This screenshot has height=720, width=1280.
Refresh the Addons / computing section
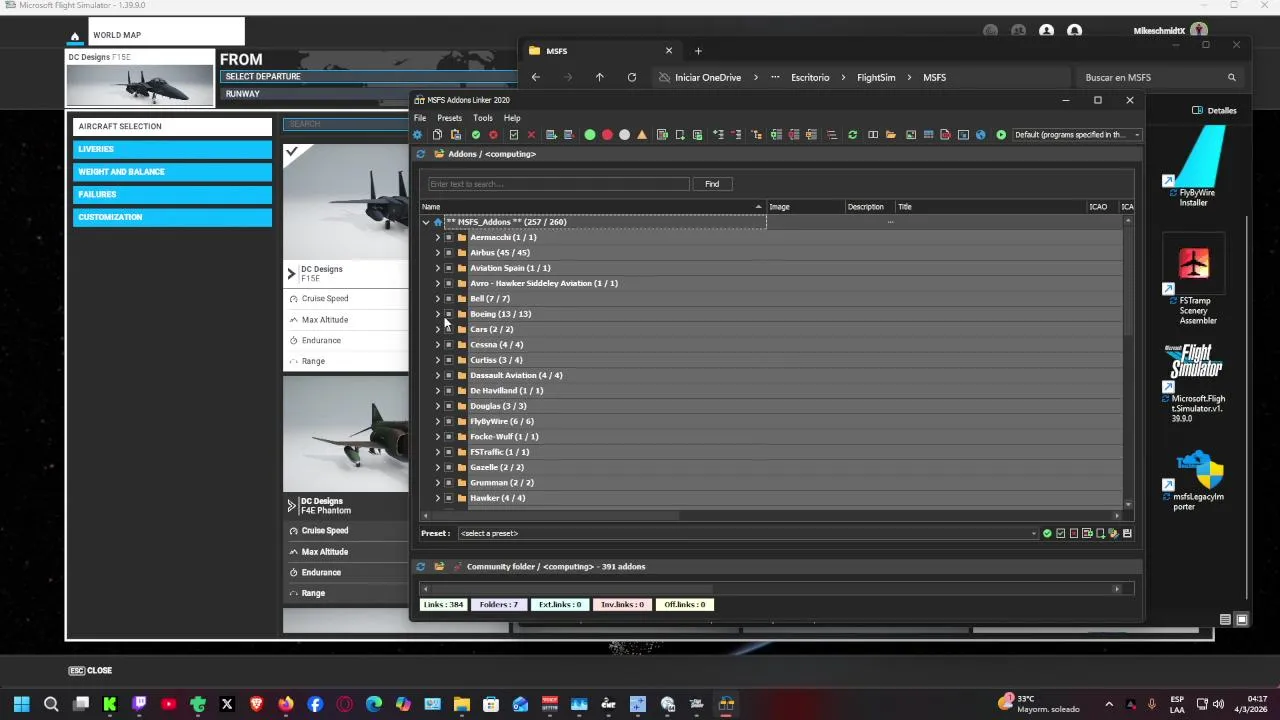(421, 154)
